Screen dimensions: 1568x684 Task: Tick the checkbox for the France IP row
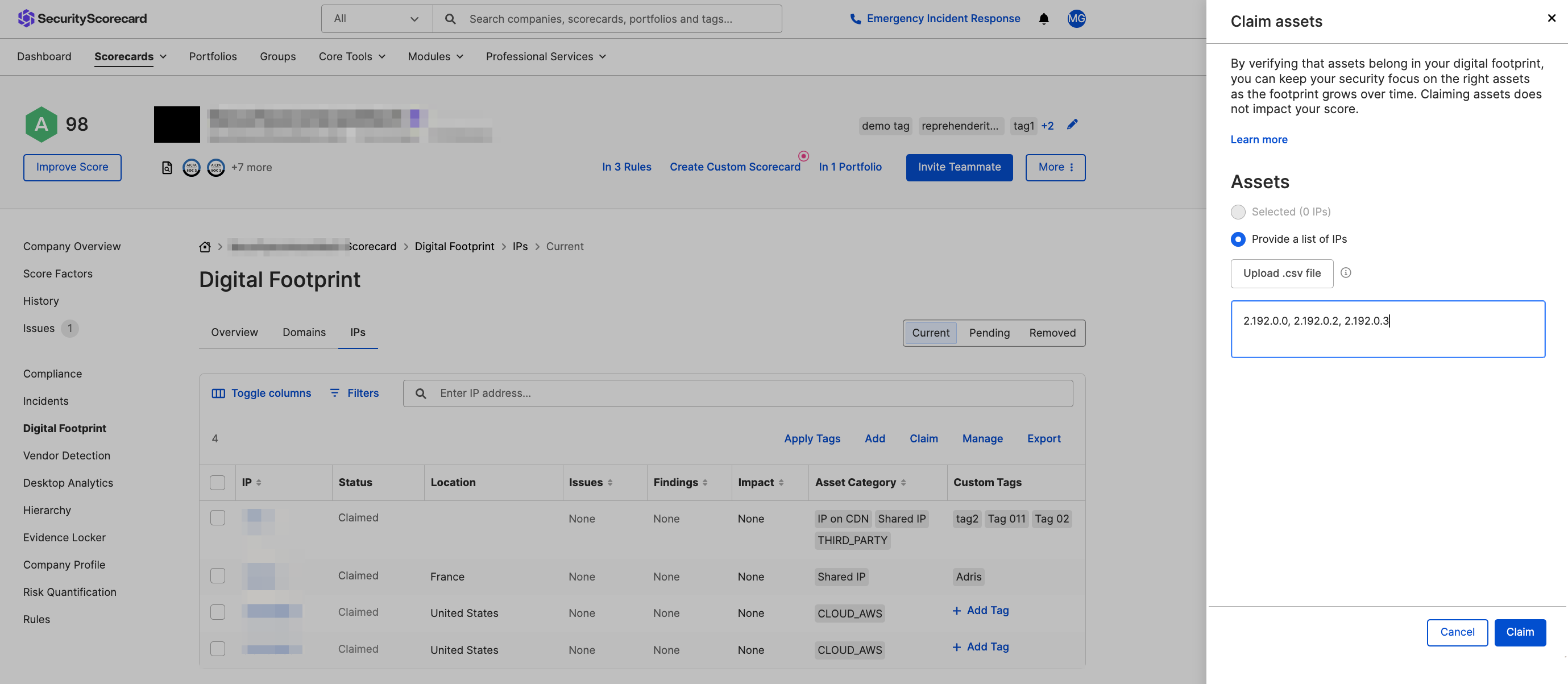pos(217,575)
